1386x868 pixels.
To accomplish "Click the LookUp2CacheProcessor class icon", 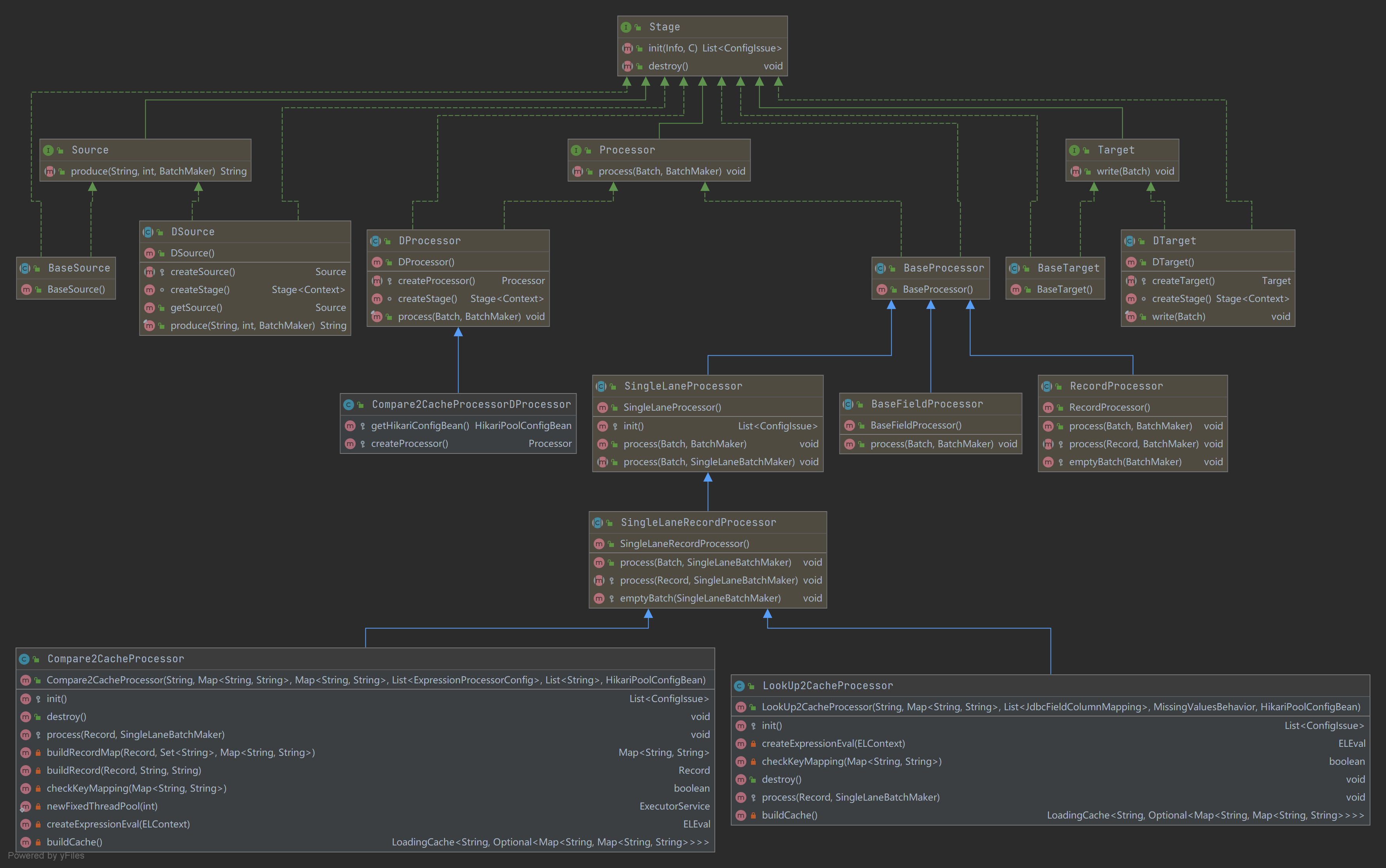I will coord(739,686).
